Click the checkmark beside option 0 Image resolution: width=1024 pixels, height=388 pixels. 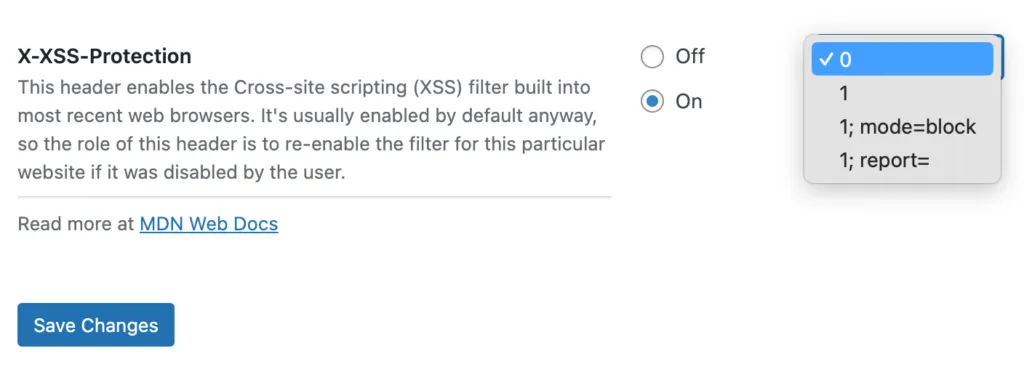coord(826,59)
